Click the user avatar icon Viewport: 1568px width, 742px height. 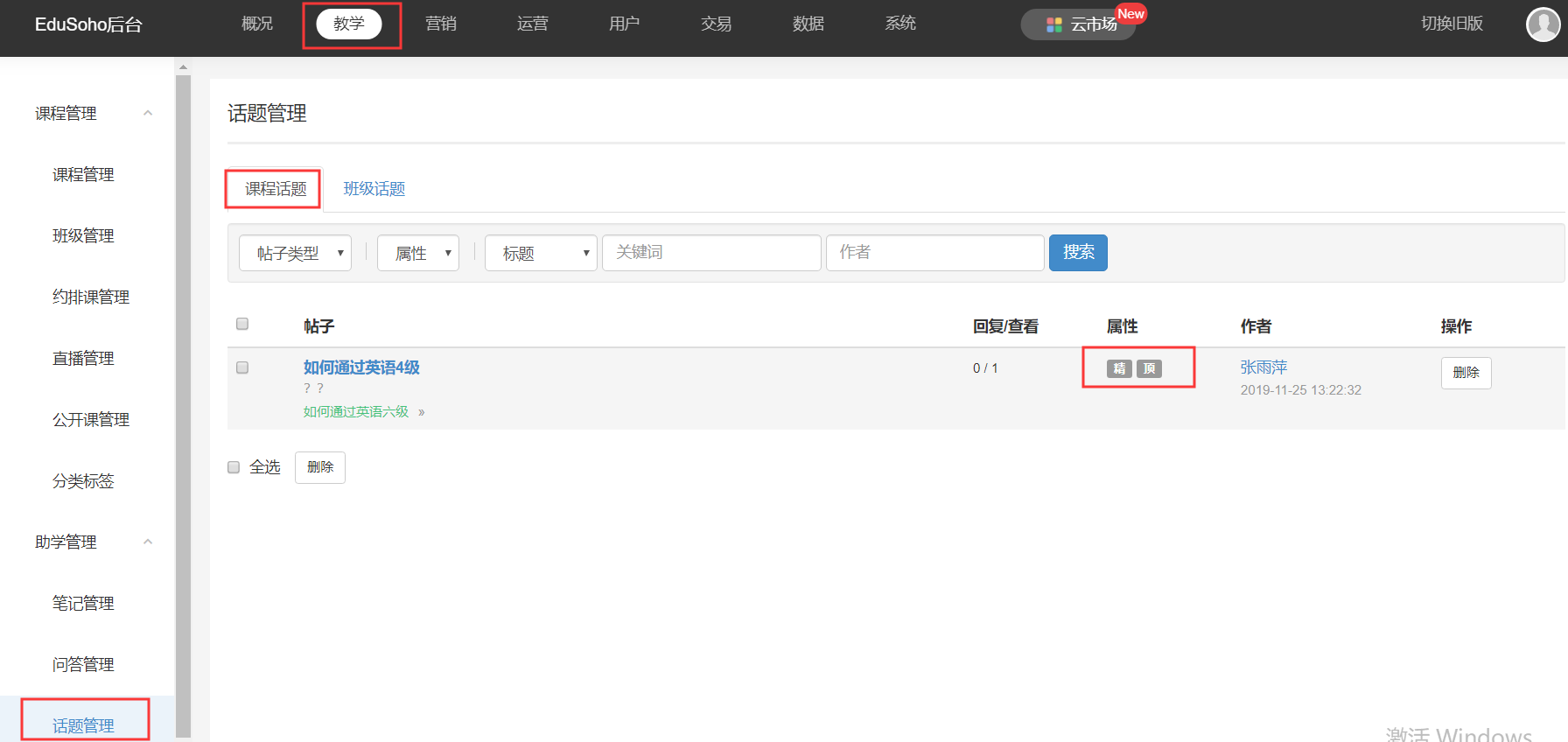pos(1542,24)
